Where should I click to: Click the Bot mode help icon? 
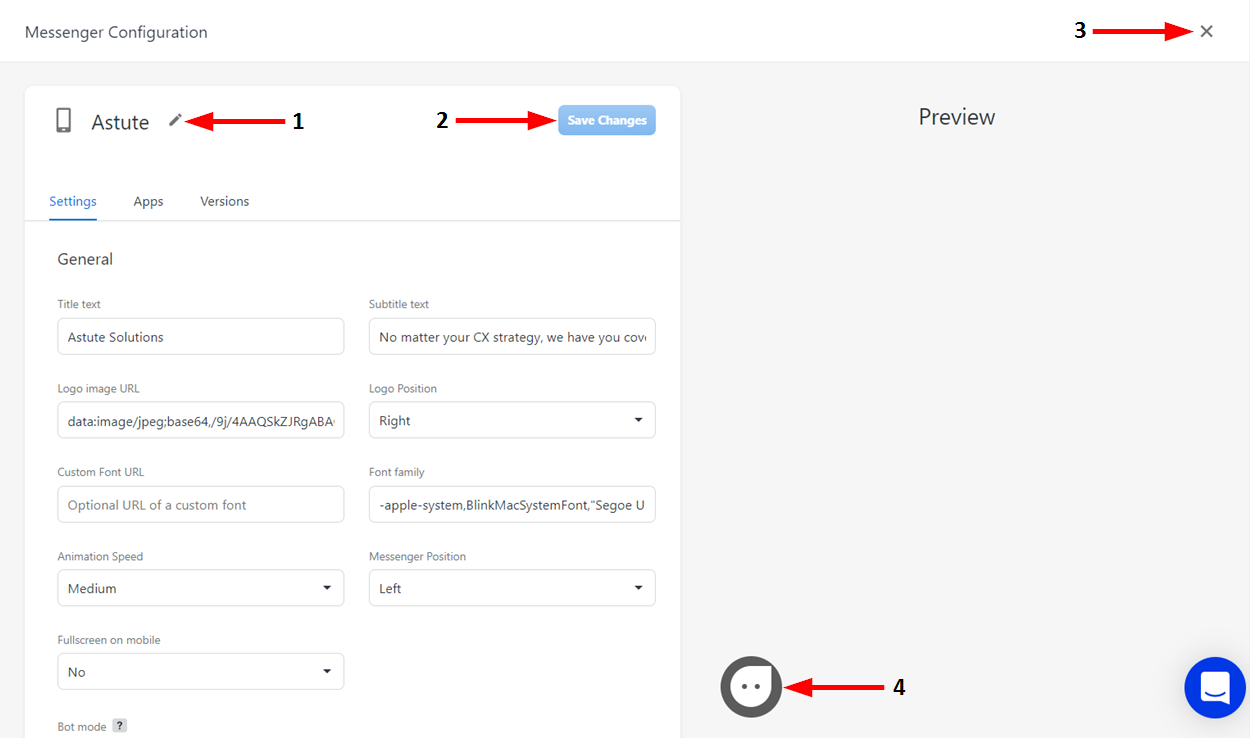[119, 726]
